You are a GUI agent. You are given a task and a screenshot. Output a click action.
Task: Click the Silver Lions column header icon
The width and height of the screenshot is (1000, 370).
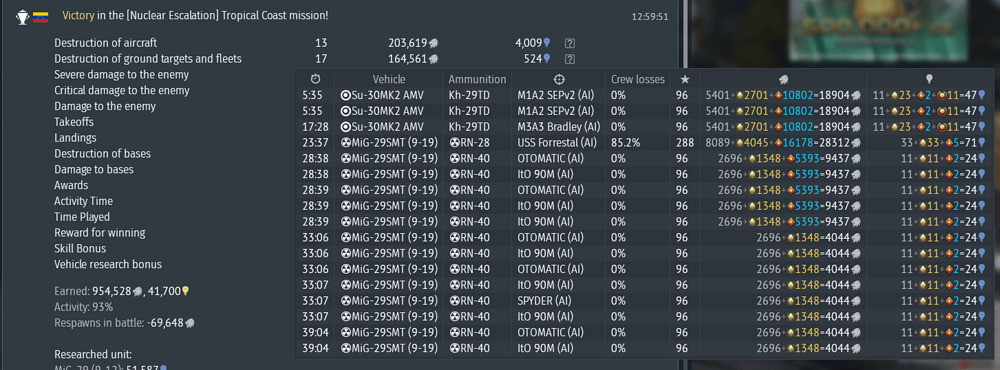[784, 80]
